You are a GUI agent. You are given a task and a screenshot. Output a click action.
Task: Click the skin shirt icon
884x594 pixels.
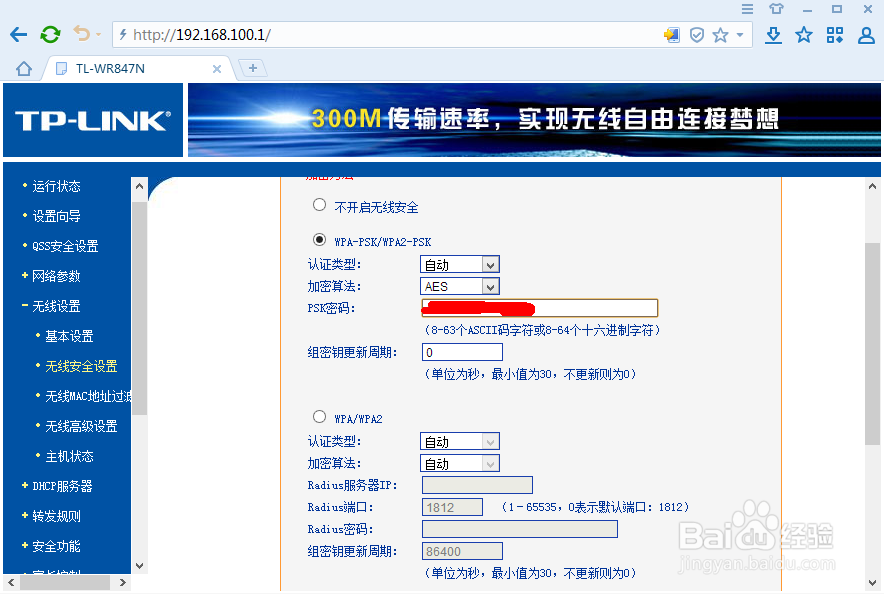(776, 8)
